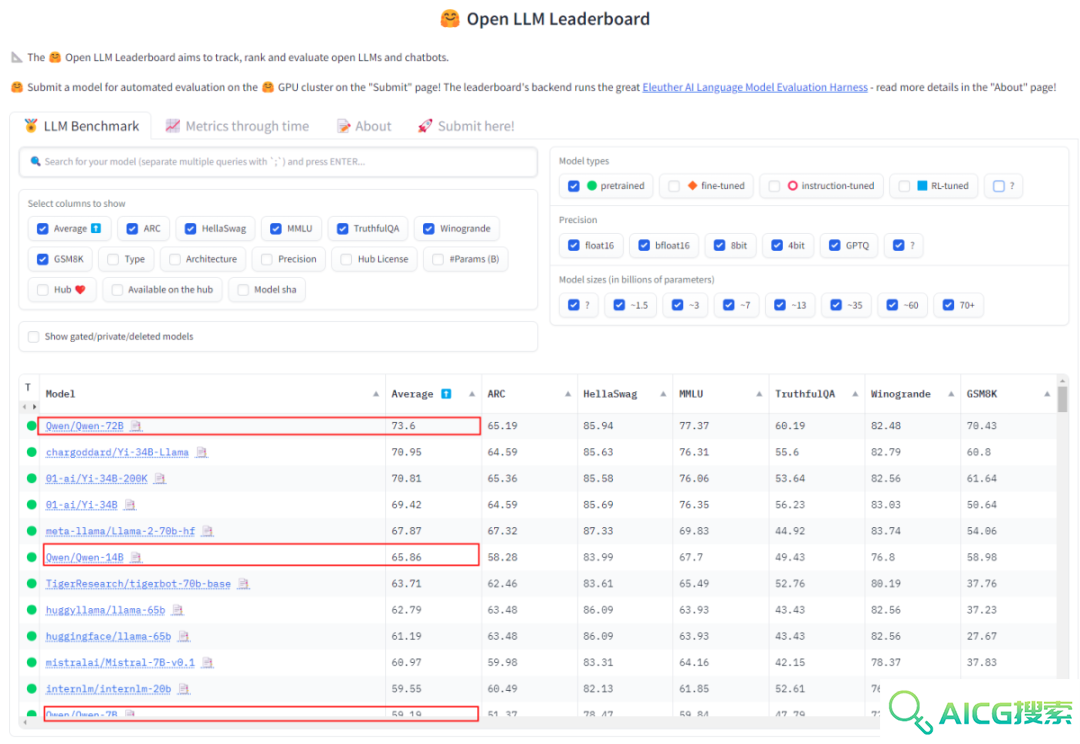Open the internlm/internlm-20b model link

[x=108, y=689]
